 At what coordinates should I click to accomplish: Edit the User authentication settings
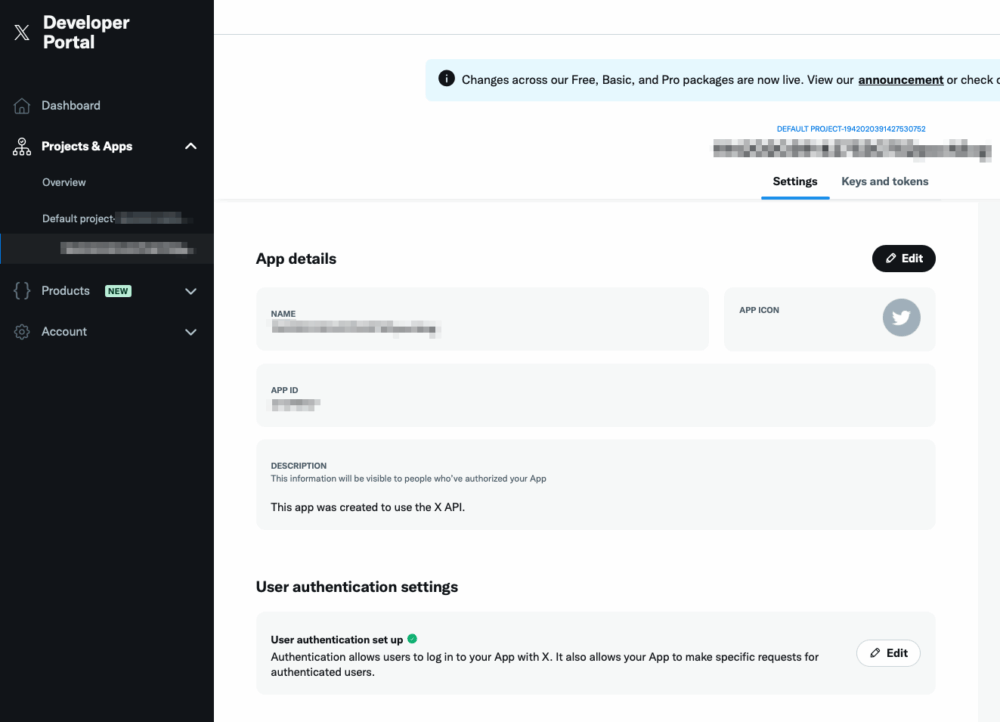[x=888, y=653]
